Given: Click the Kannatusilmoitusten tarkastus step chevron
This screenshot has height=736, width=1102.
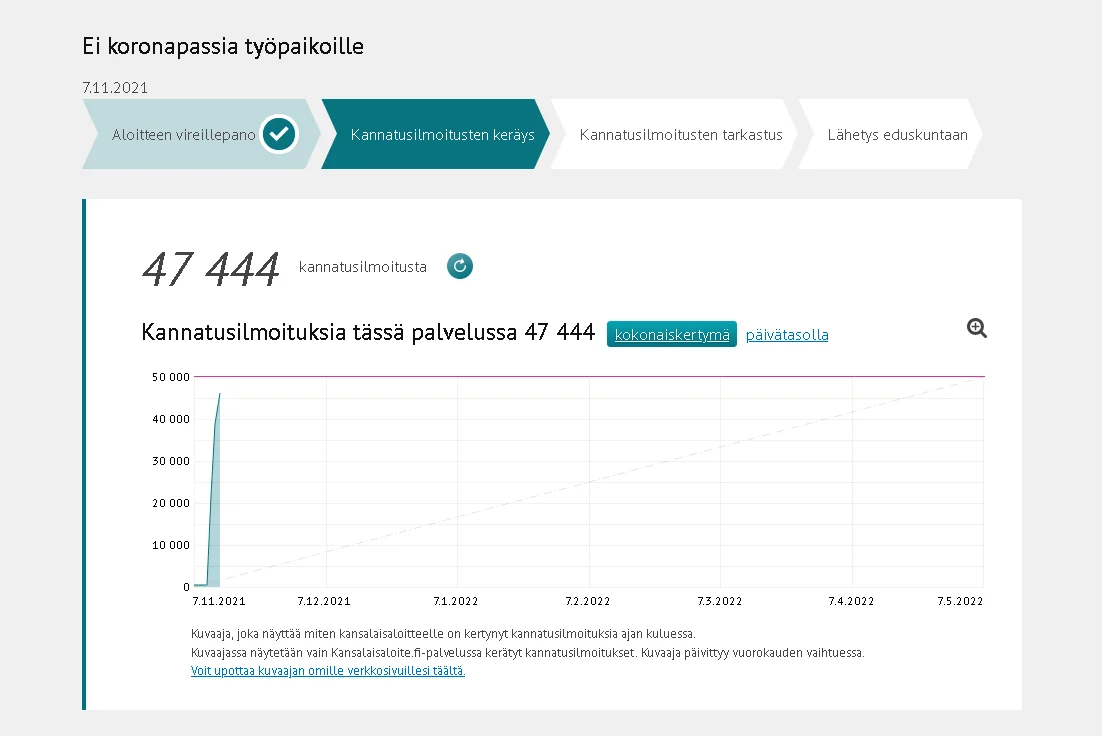Looking at the screenshot, I should pyautogui.click(x=681, y=134).
